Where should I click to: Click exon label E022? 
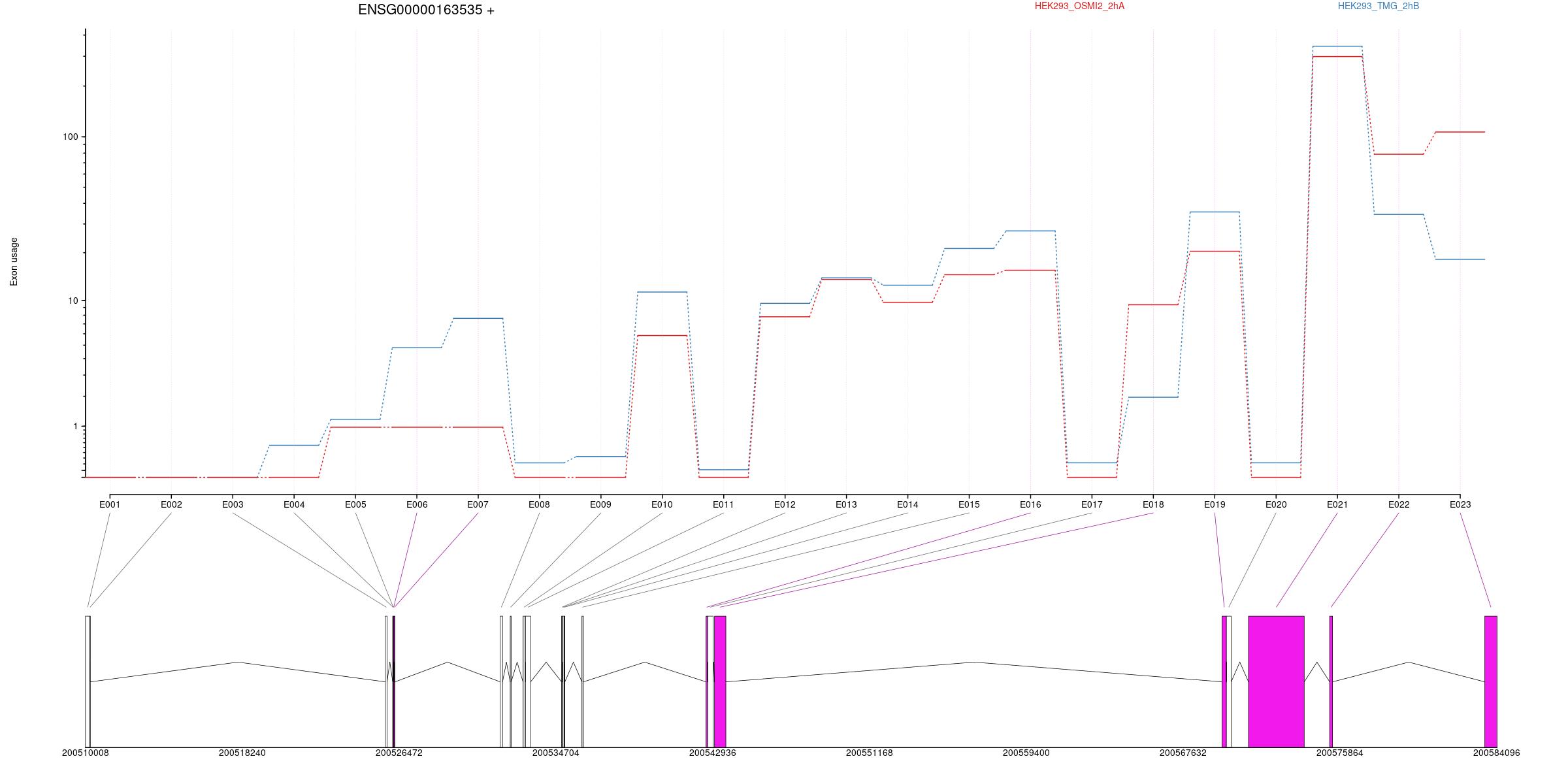(x=1399, y=504)
